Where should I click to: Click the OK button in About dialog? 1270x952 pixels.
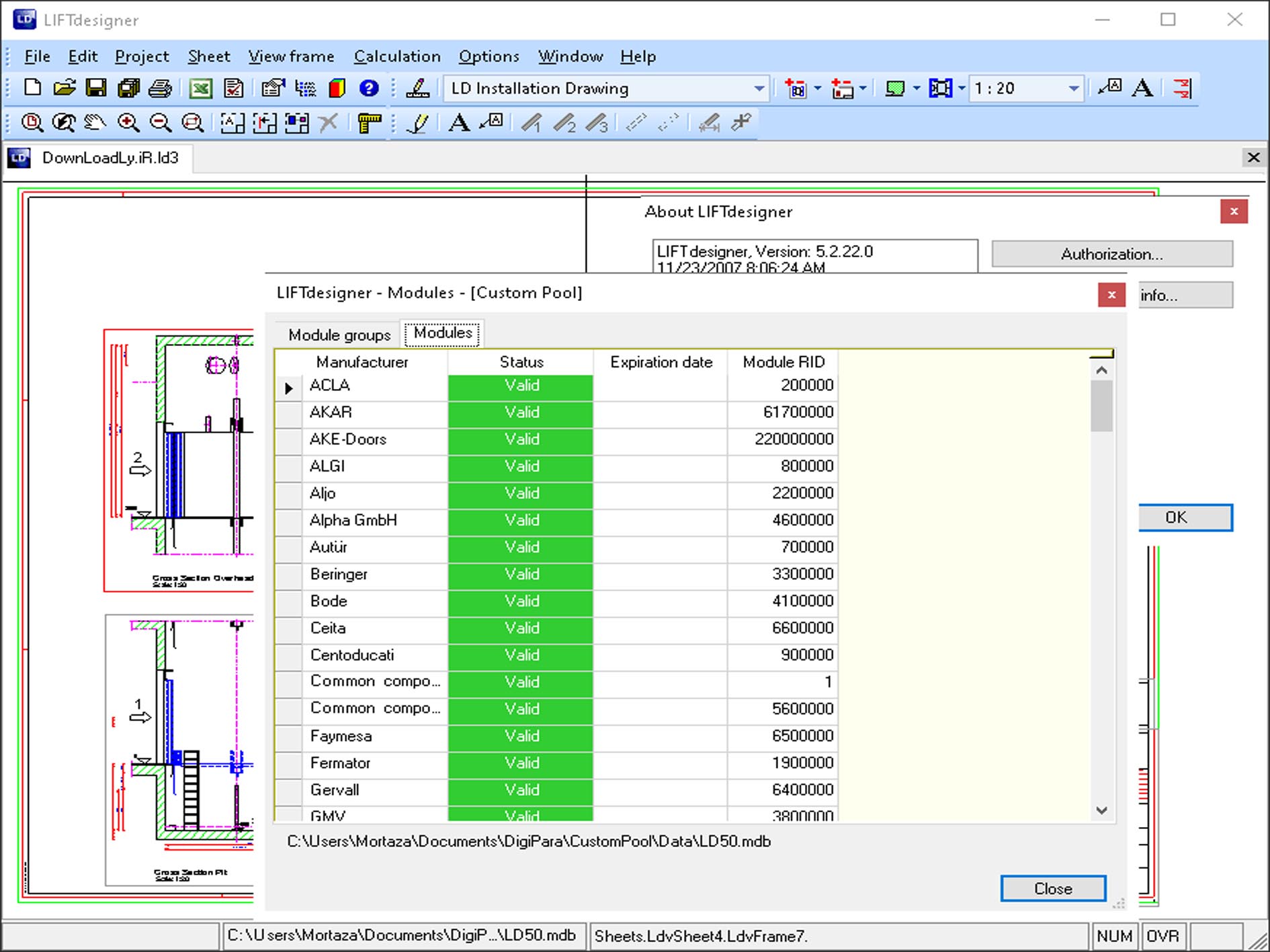tap(1185, 517)
